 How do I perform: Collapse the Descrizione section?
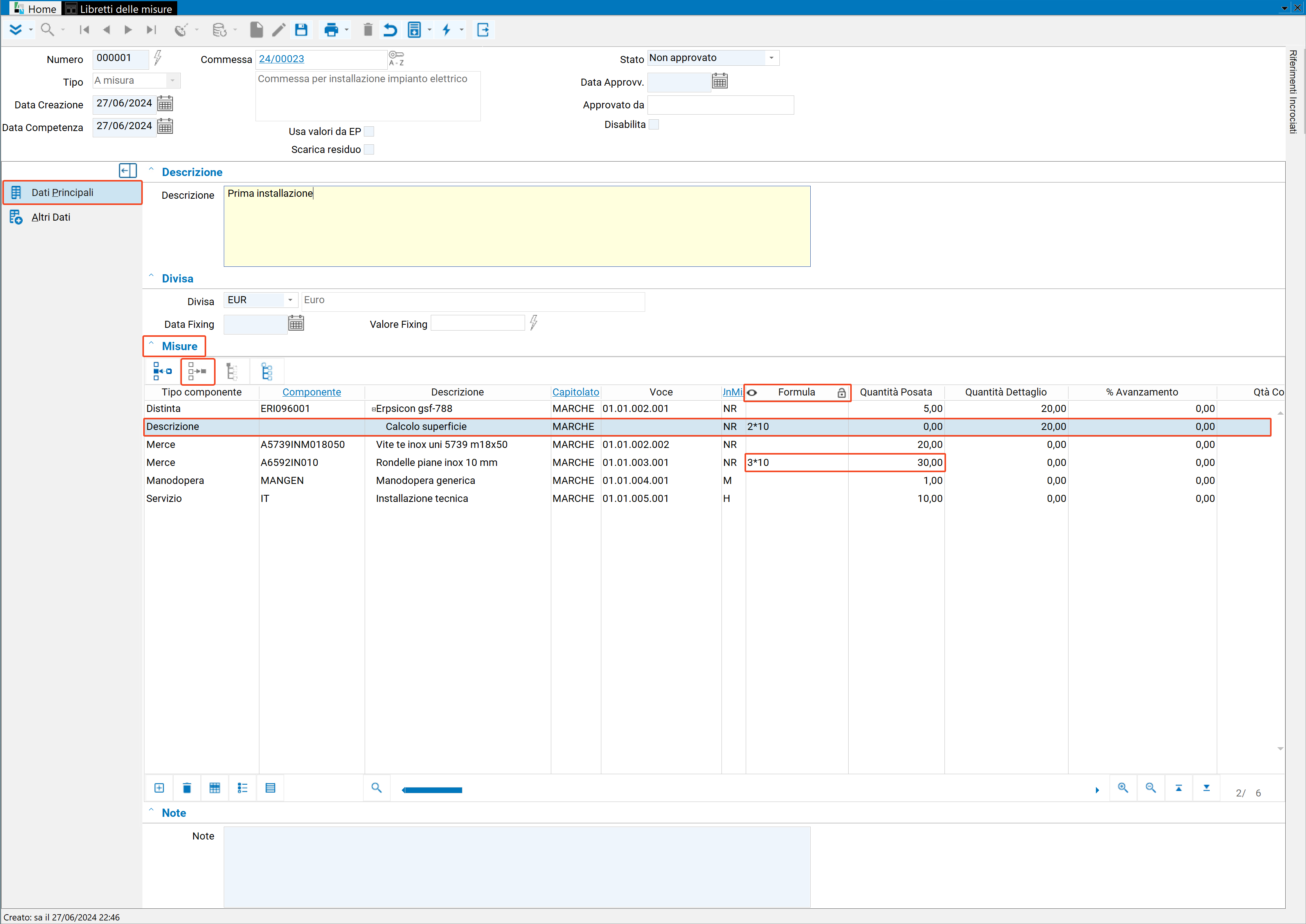pos(151,169)
